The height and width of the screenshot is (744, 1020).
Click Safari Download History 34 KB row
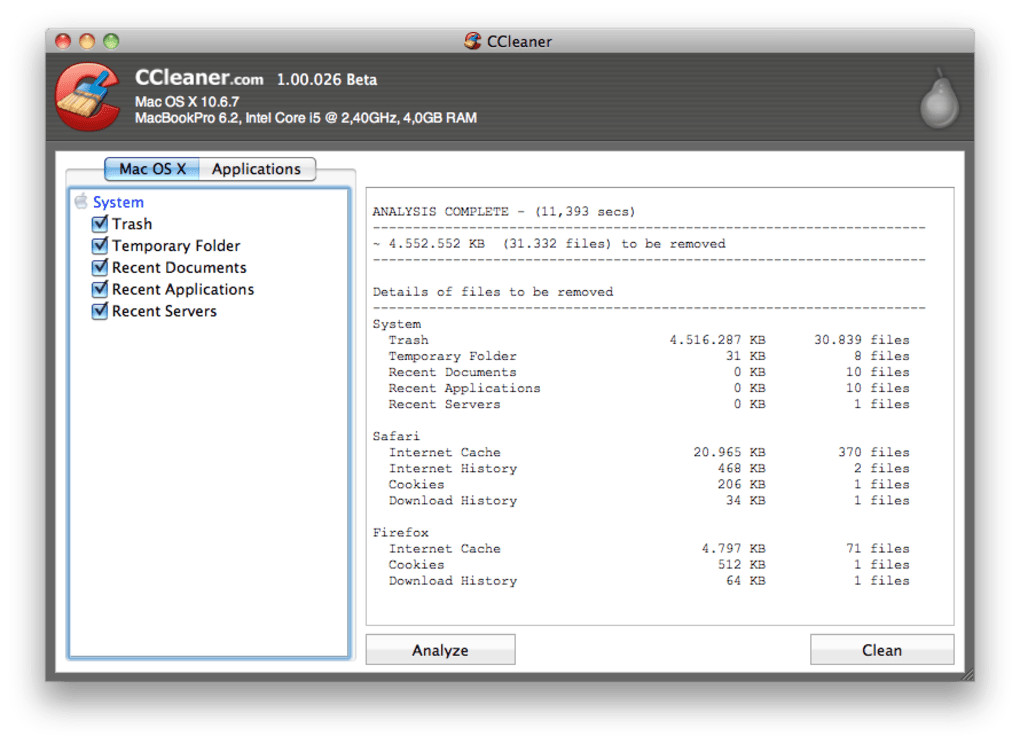click(649, 501)
